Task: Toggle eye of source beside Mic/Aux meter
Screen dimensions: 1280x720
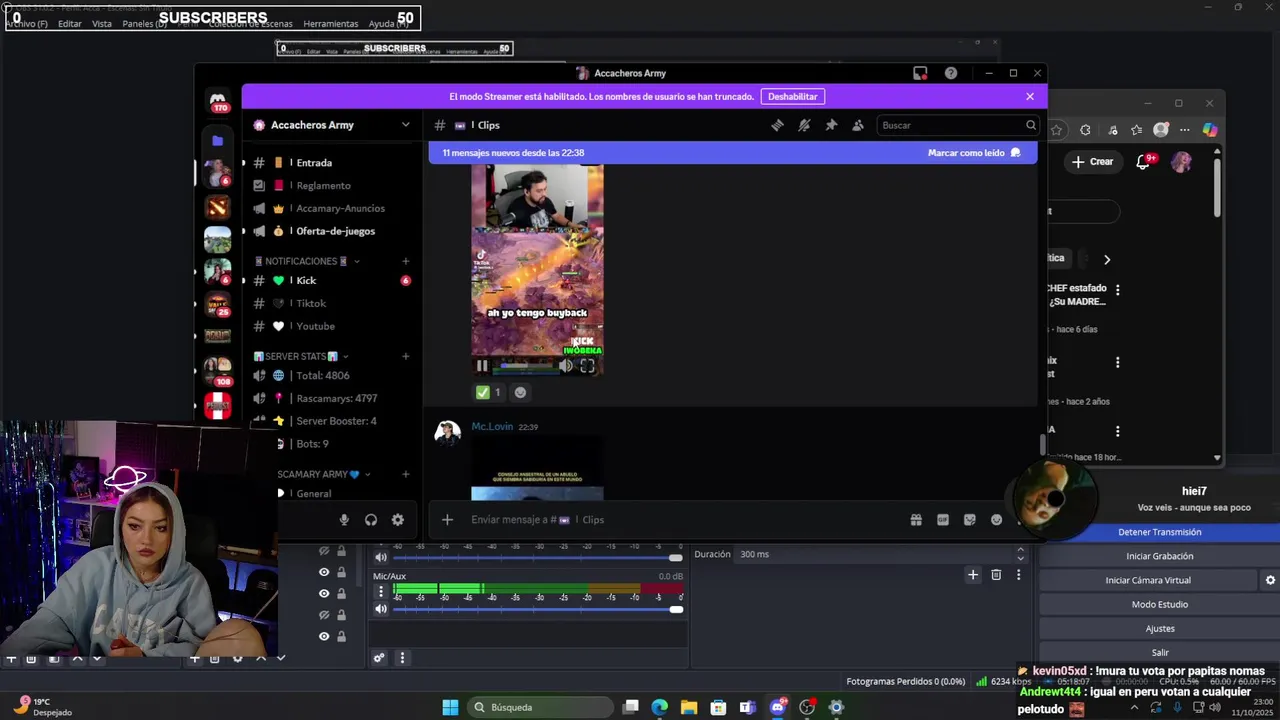Action: click(x=324, y=593)
